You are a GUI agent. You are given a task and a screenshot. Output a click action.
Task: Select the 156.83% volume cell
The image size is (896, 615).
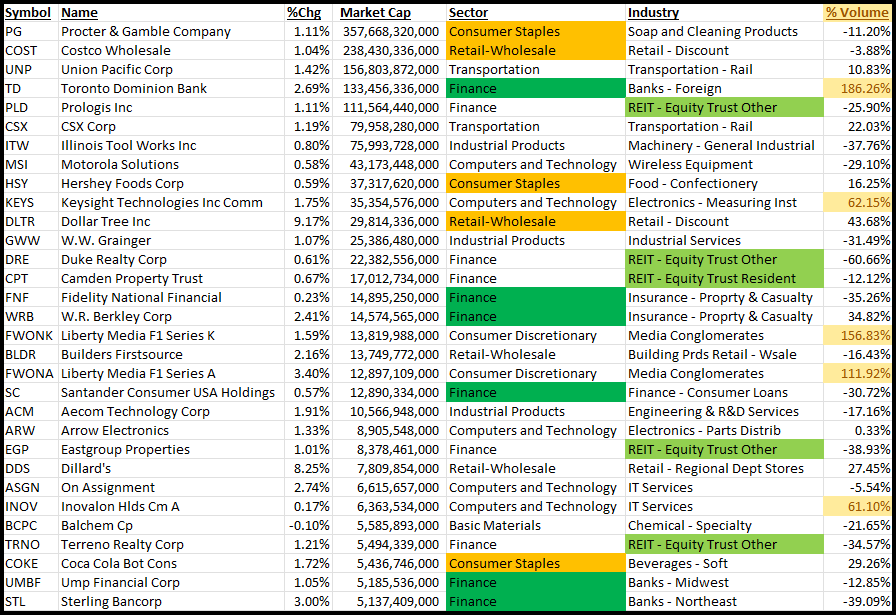[x=857, y=336]
